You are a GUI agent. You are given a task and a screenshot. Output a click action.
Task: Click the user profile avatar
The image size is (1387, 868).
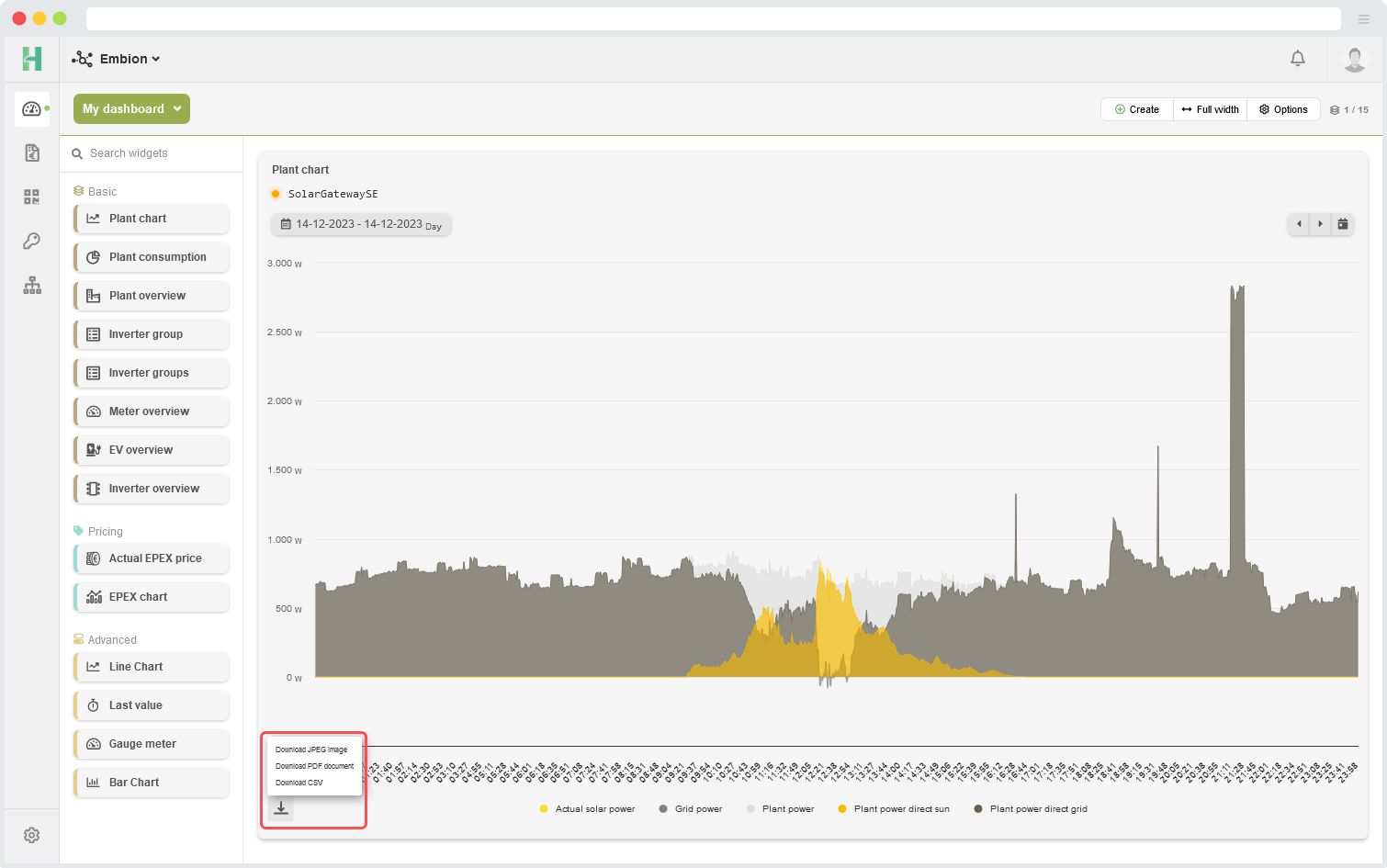pos(1354,59)
